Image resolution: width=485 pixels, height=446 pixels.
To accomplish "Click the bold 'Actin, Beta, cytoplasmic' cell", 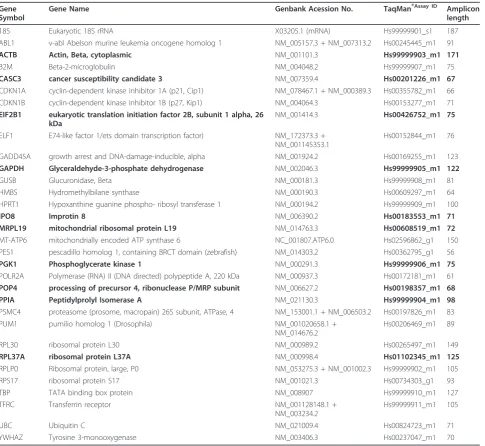I will pyautogui.click(x=90, y=55).
